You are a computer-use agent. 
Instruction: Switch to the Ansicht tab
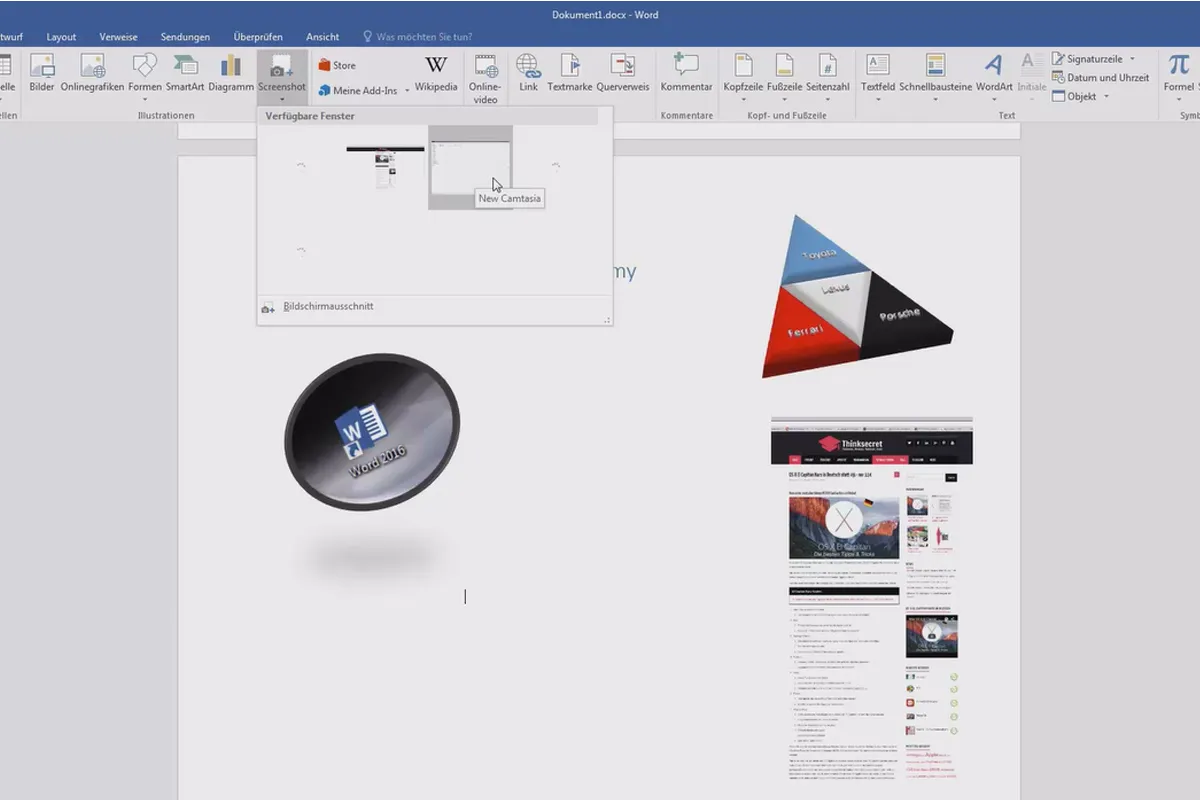coord(323,37)
